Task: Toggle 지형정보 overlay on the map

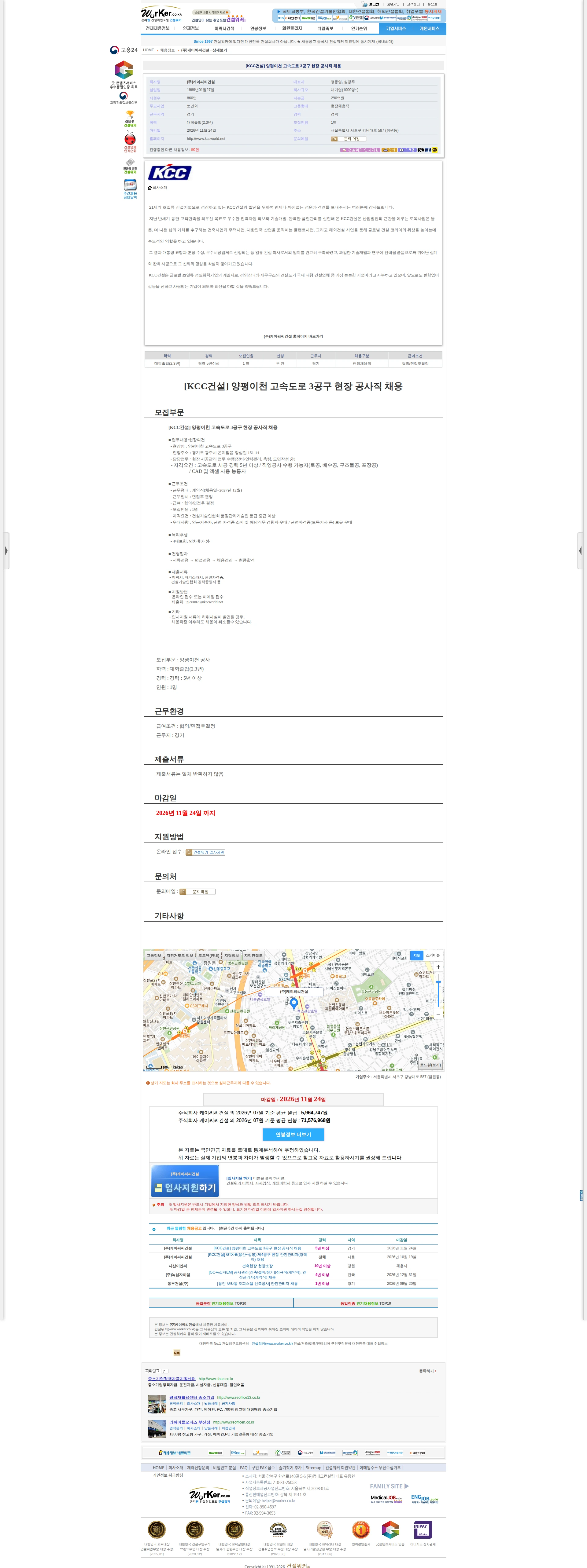Action: point(231,956)
